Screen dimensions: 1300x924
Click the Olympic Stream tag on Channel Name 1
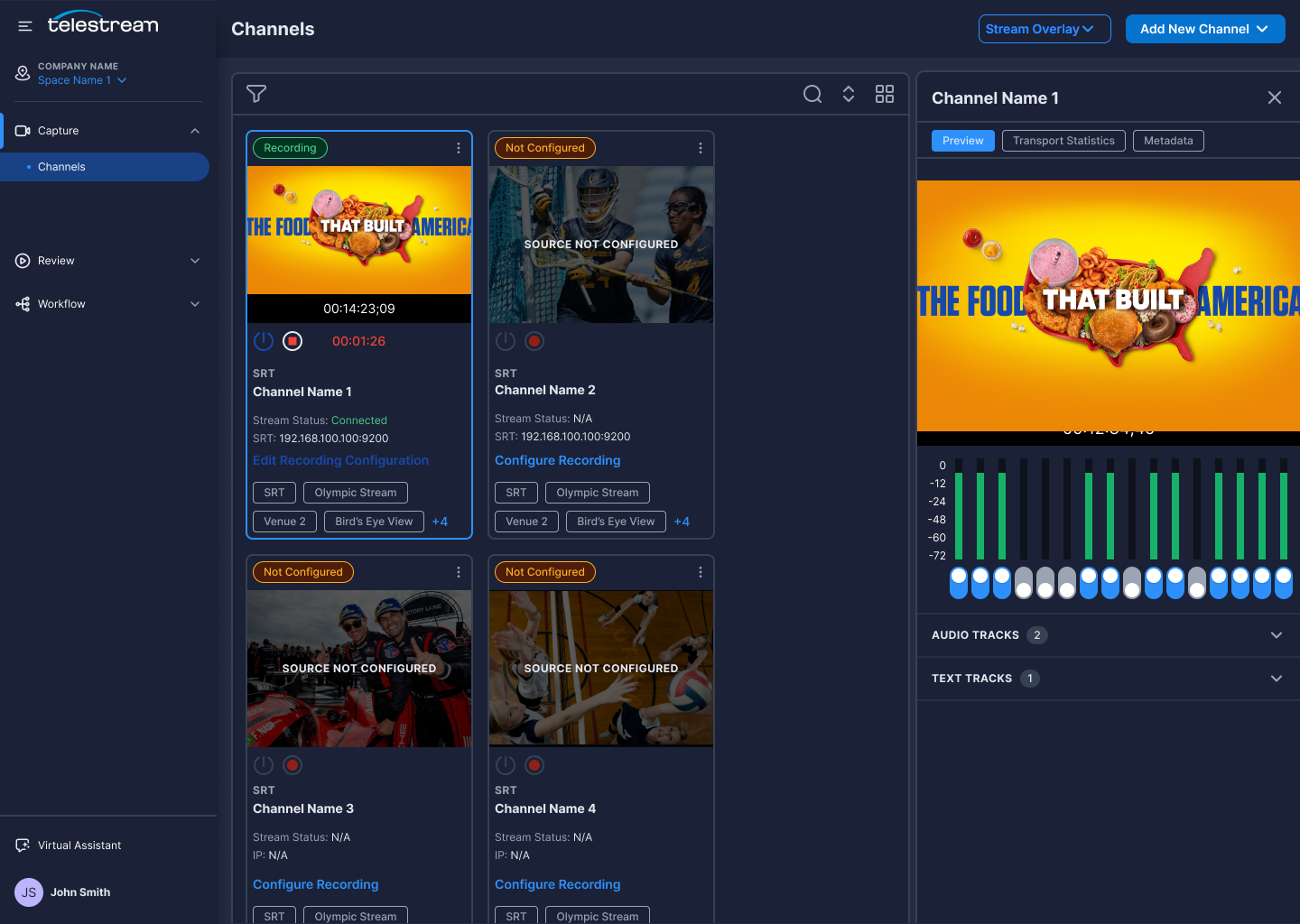coord(356,493)
